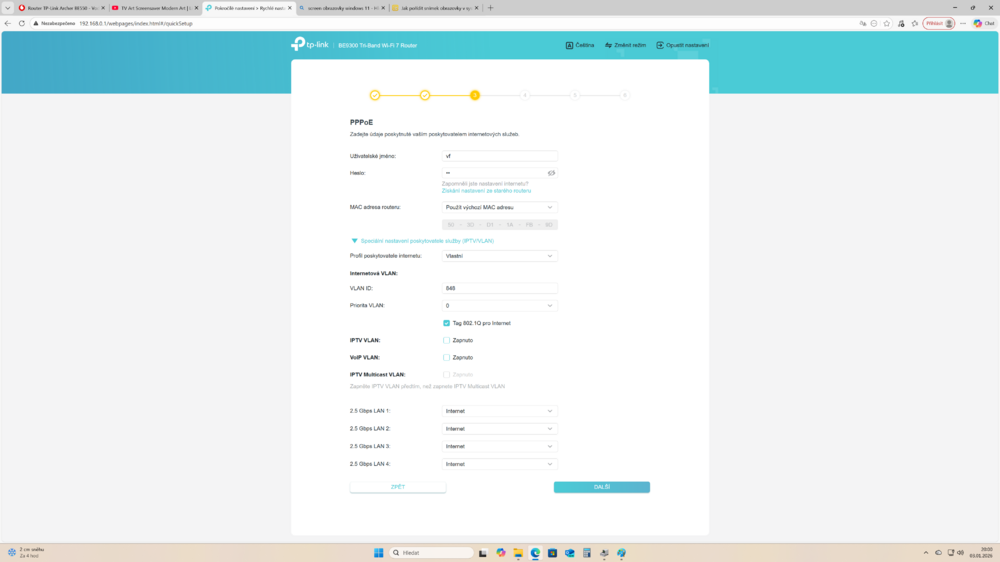Open a new browser tab

(490, 7)
